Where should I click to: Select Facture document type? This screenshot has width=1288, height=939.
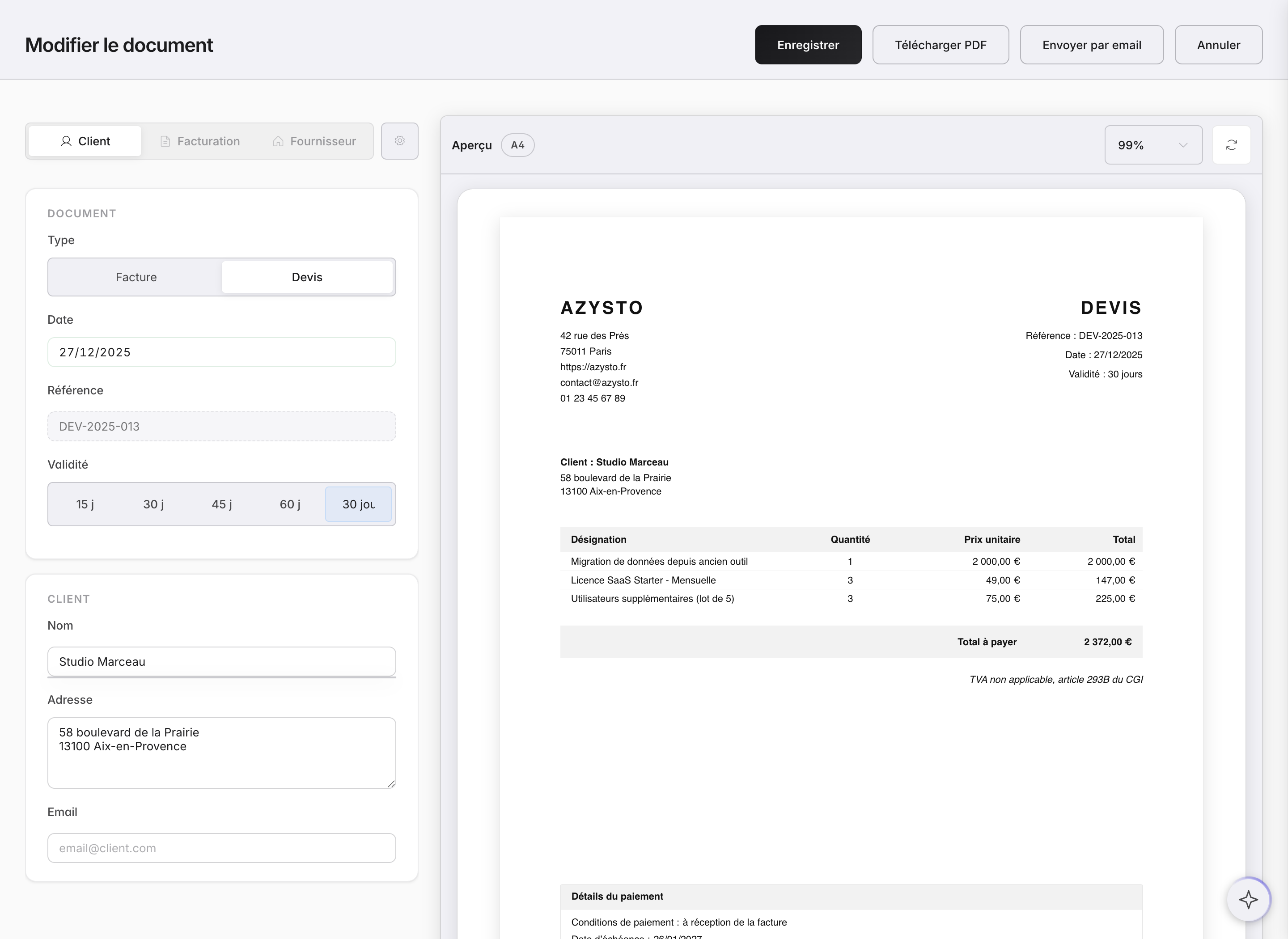[x=136, y=277]
